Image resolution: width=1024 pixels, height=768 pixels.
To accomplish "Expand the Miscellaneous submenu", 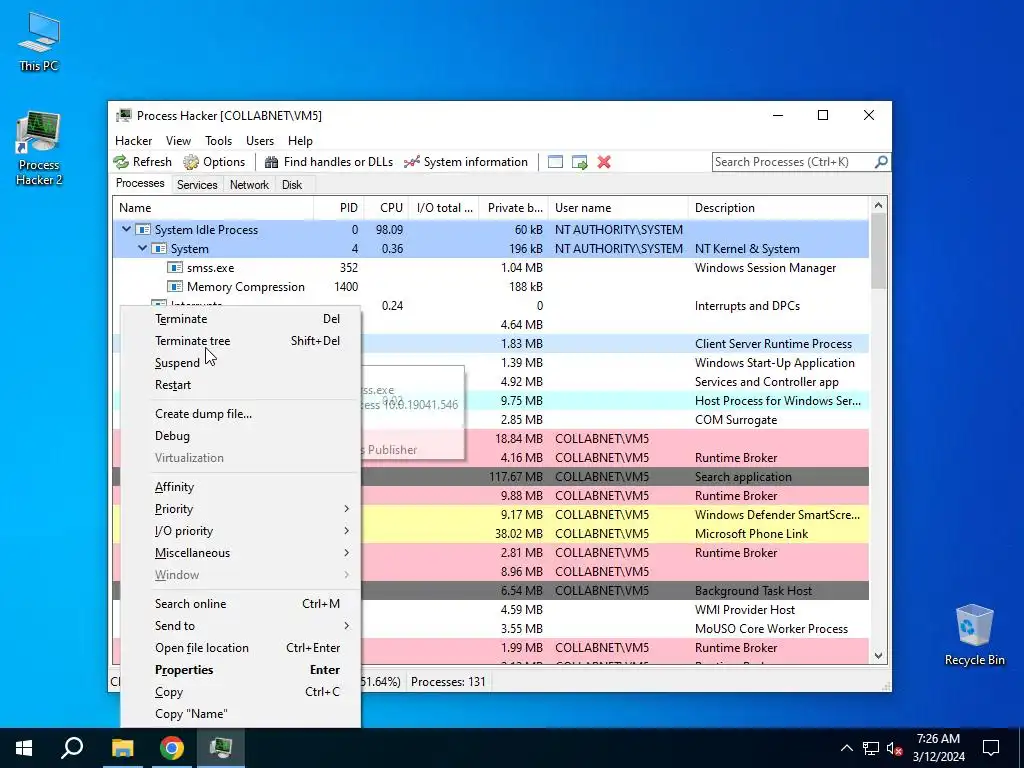I will (241, 553).
